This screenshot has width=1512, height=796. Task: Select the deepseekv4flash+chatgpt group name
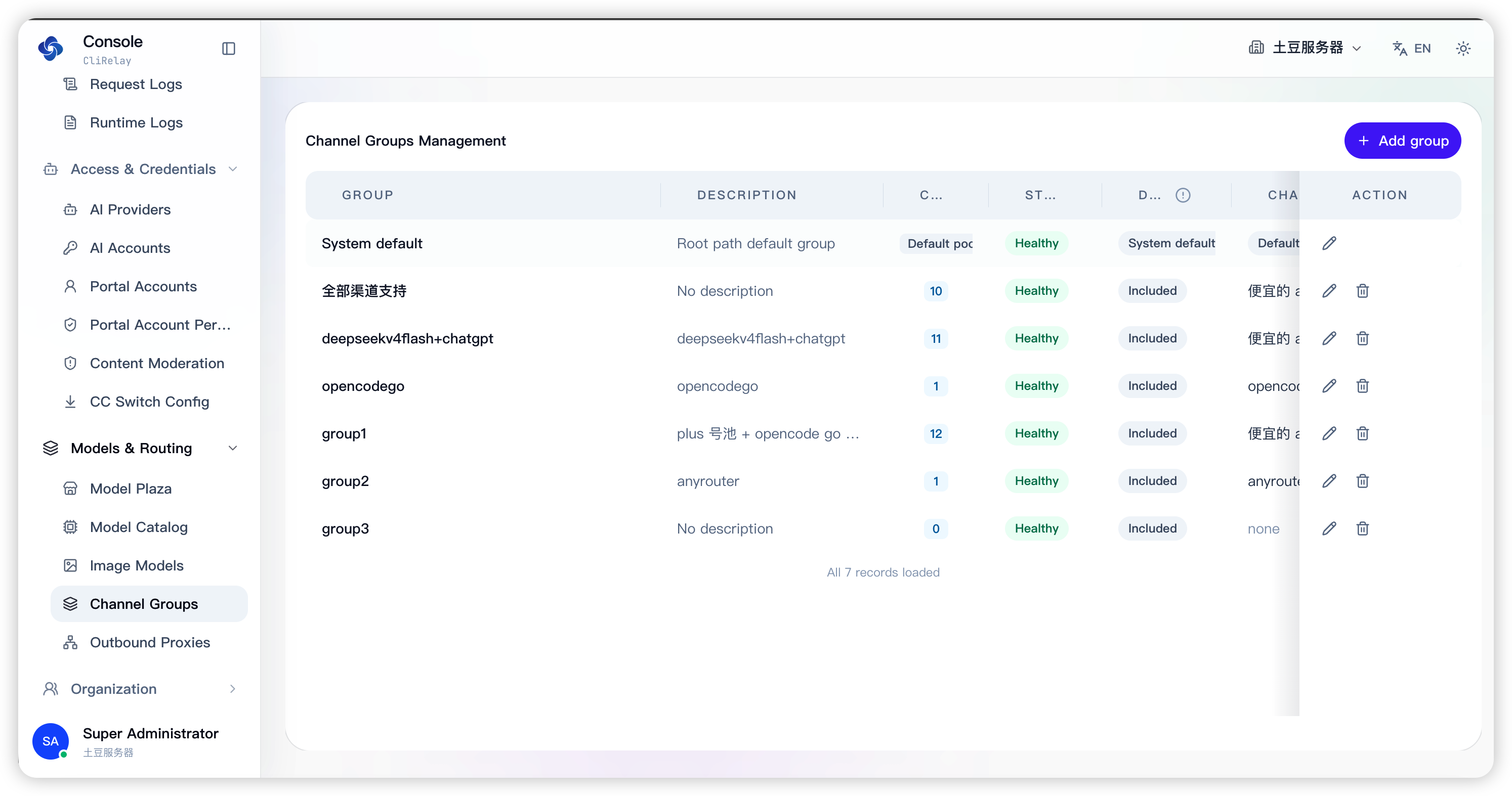(x=407, y=338)
